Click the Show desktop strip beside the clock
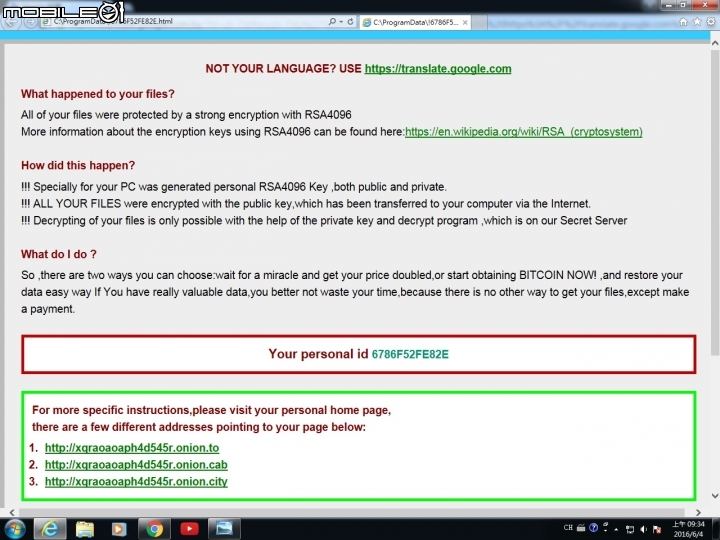This screenshot has width=720, height=540. 716,529
